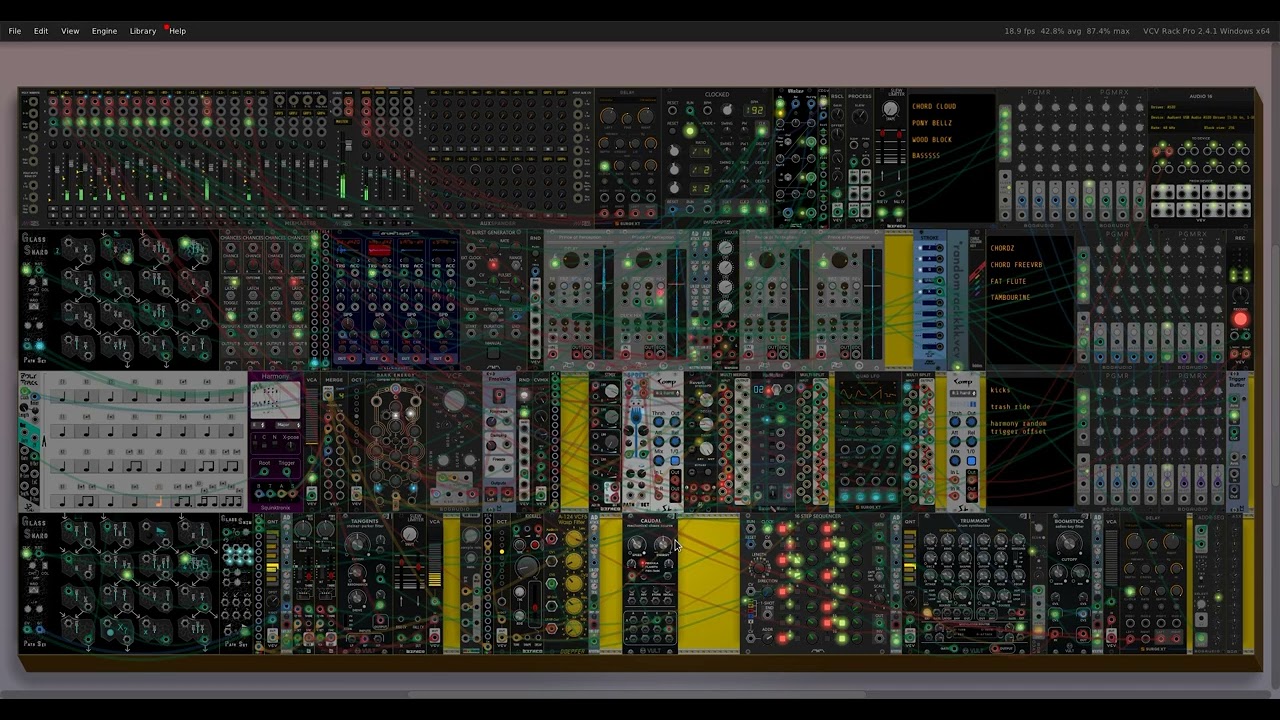Click the Clocked BPM display showing 192
This screenshot has width=1280, height=720.
(756, 110)
